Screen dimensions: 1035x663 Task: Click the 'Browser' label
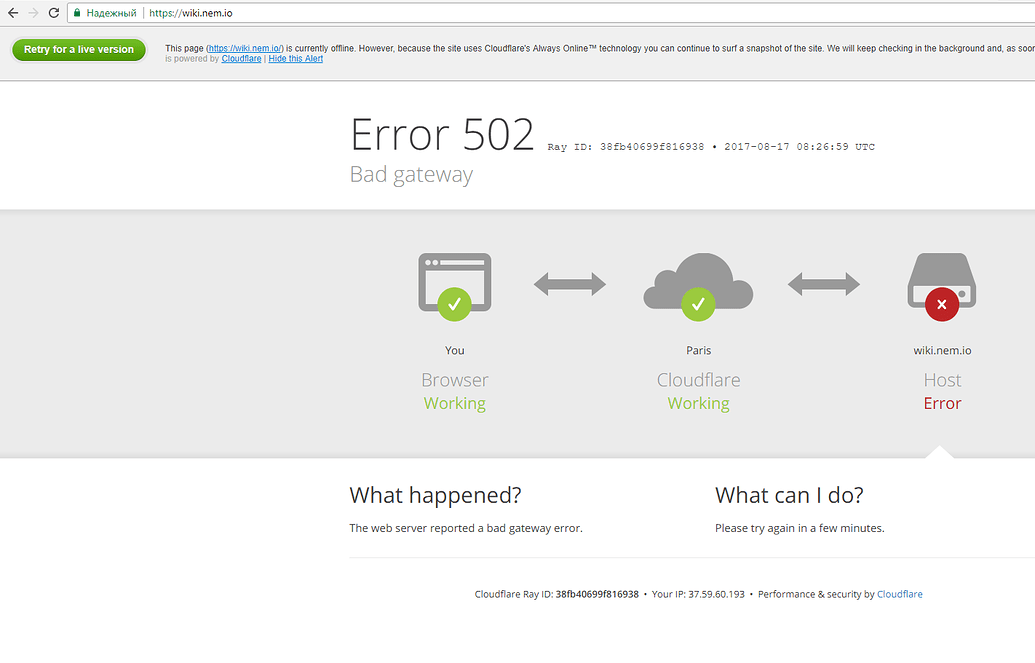pos(455,380)
